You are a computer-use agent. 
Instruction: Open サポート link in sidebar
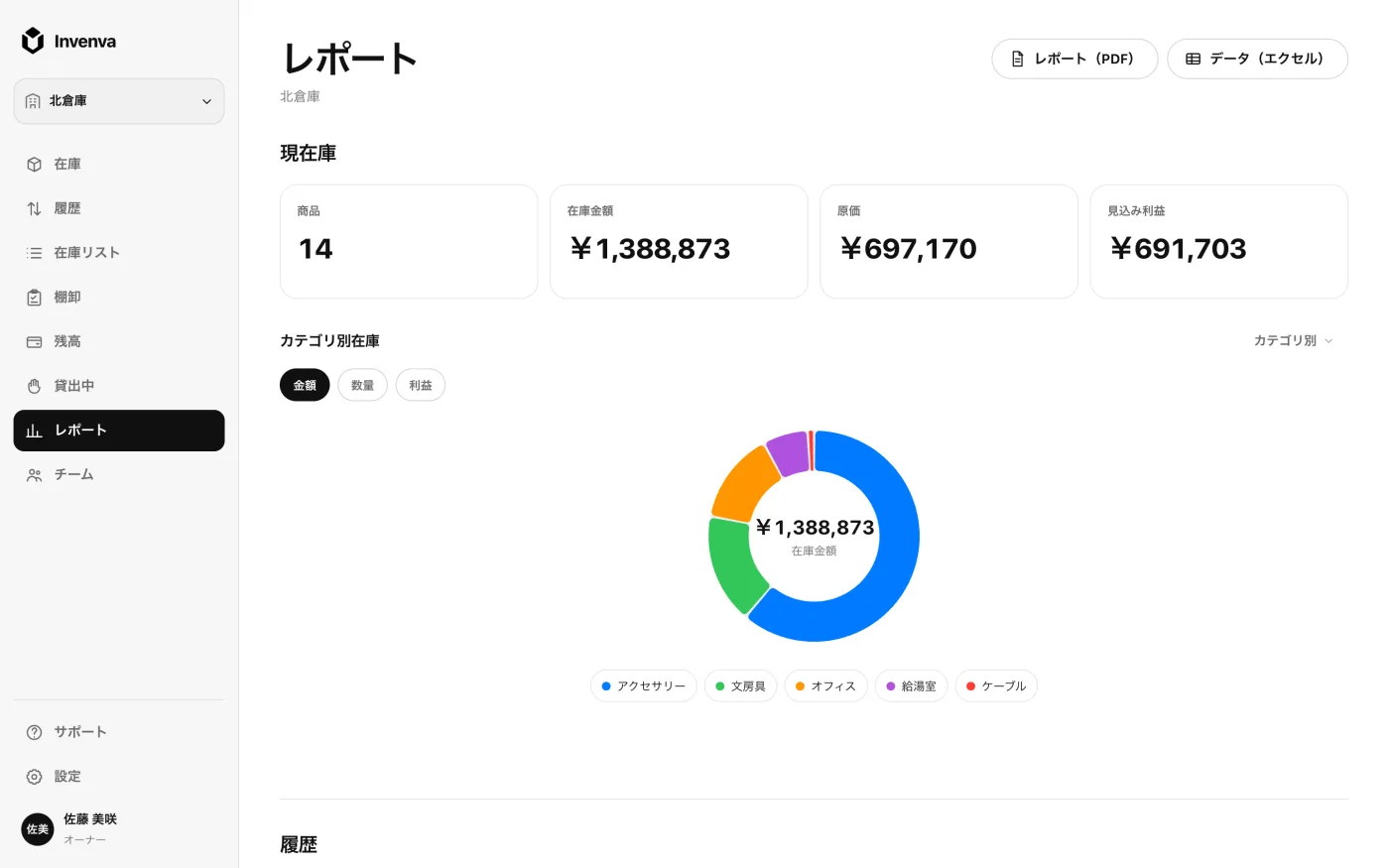[x=119, y=732]
